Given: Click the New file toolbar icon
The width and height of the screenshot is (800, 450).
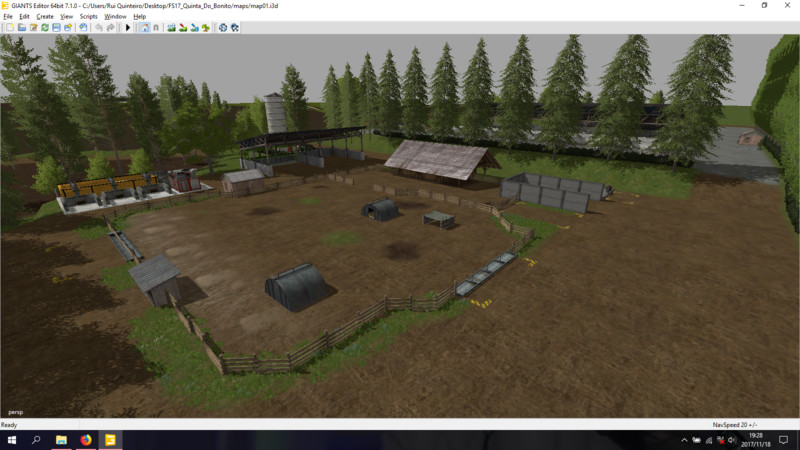Looking at the screenshot, I should coord(10,27).
